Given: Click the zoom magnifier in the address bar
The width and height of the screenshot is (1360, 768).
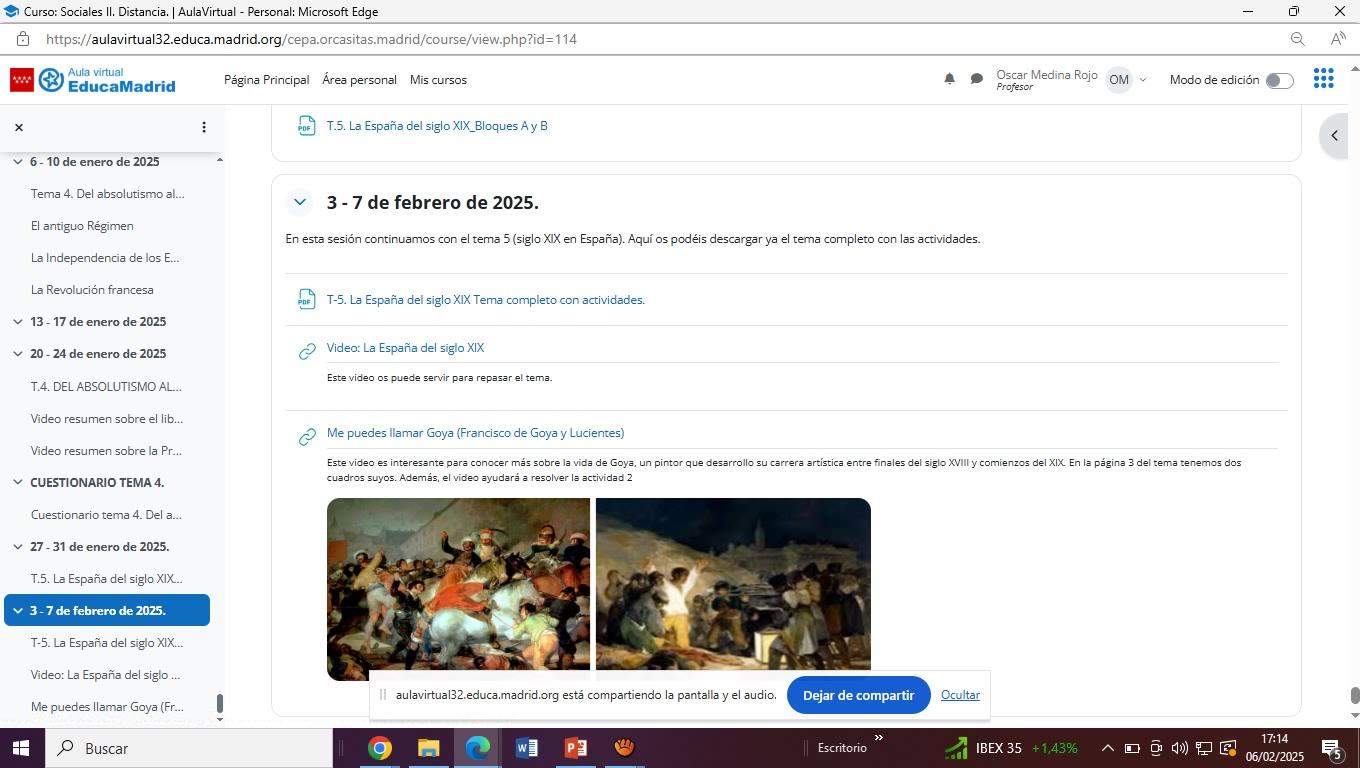Looking at the screenshot, I should pyautogui.click(x=1297, y=39).
